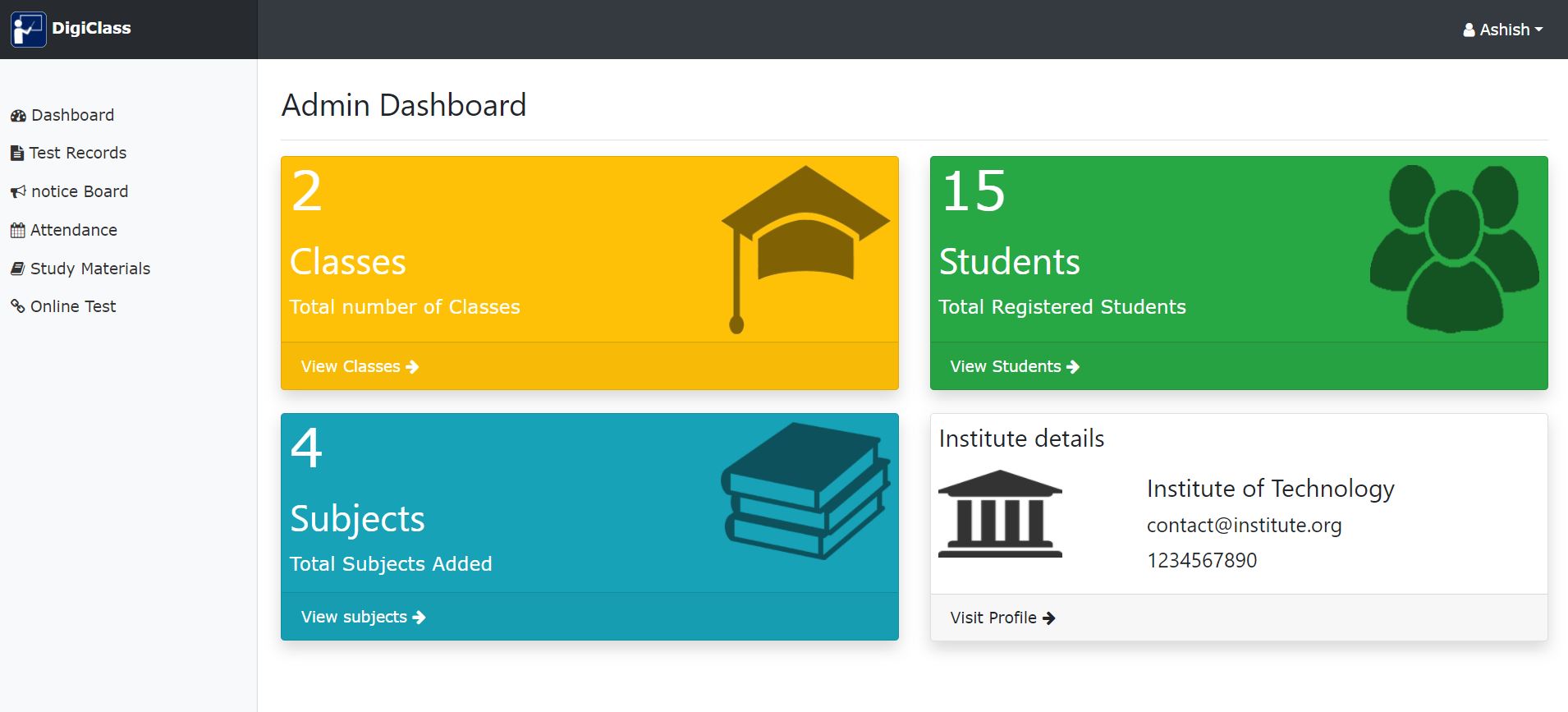
Task: Open Online Test in sidebar
Action: point(73,306)
